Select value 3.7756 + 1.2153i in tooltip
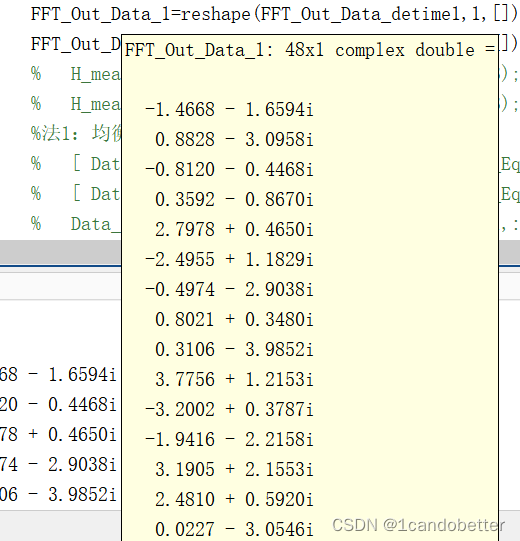Screen dimensions: 520x541 [x=234, y=380]
